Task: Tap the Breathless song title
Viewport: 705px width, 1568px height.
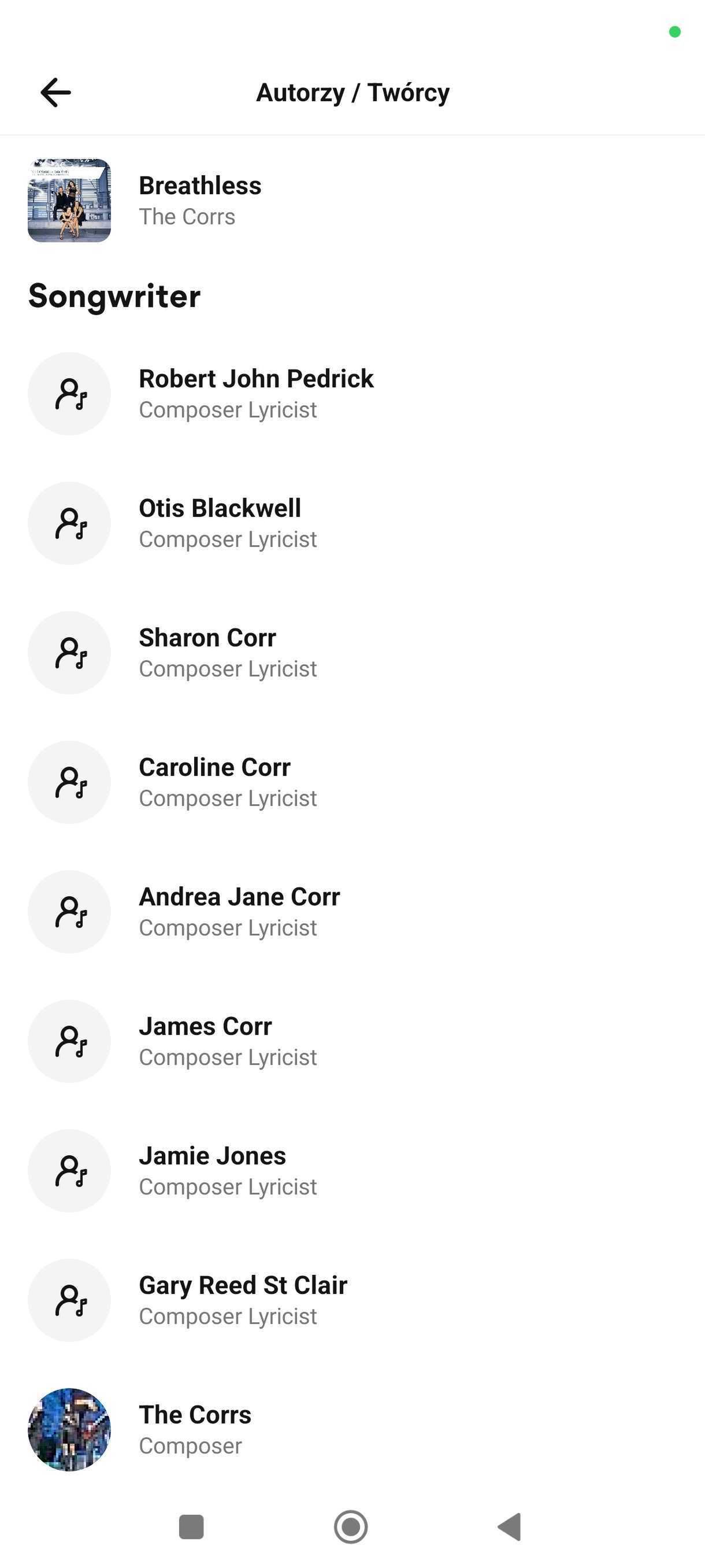Action: [x=200, y=186]
